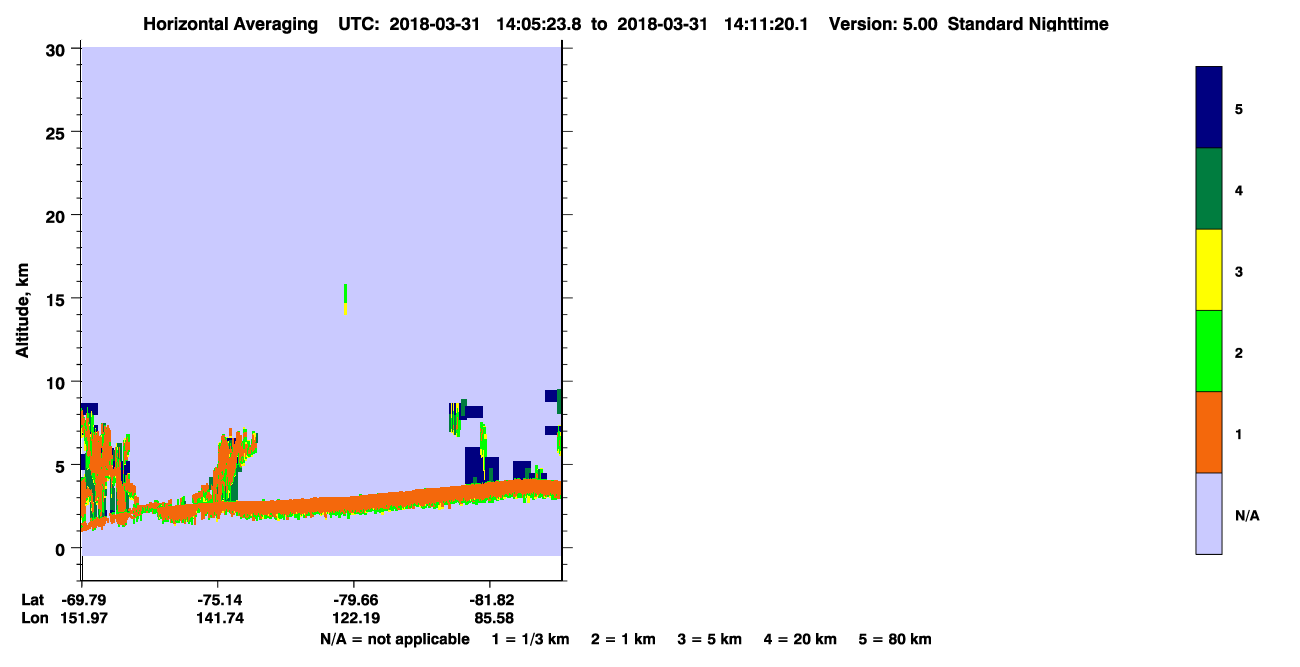
Task: Click the '5 = 80 km' legend entry
Action: pyautogui.click(x=895, y=639)
